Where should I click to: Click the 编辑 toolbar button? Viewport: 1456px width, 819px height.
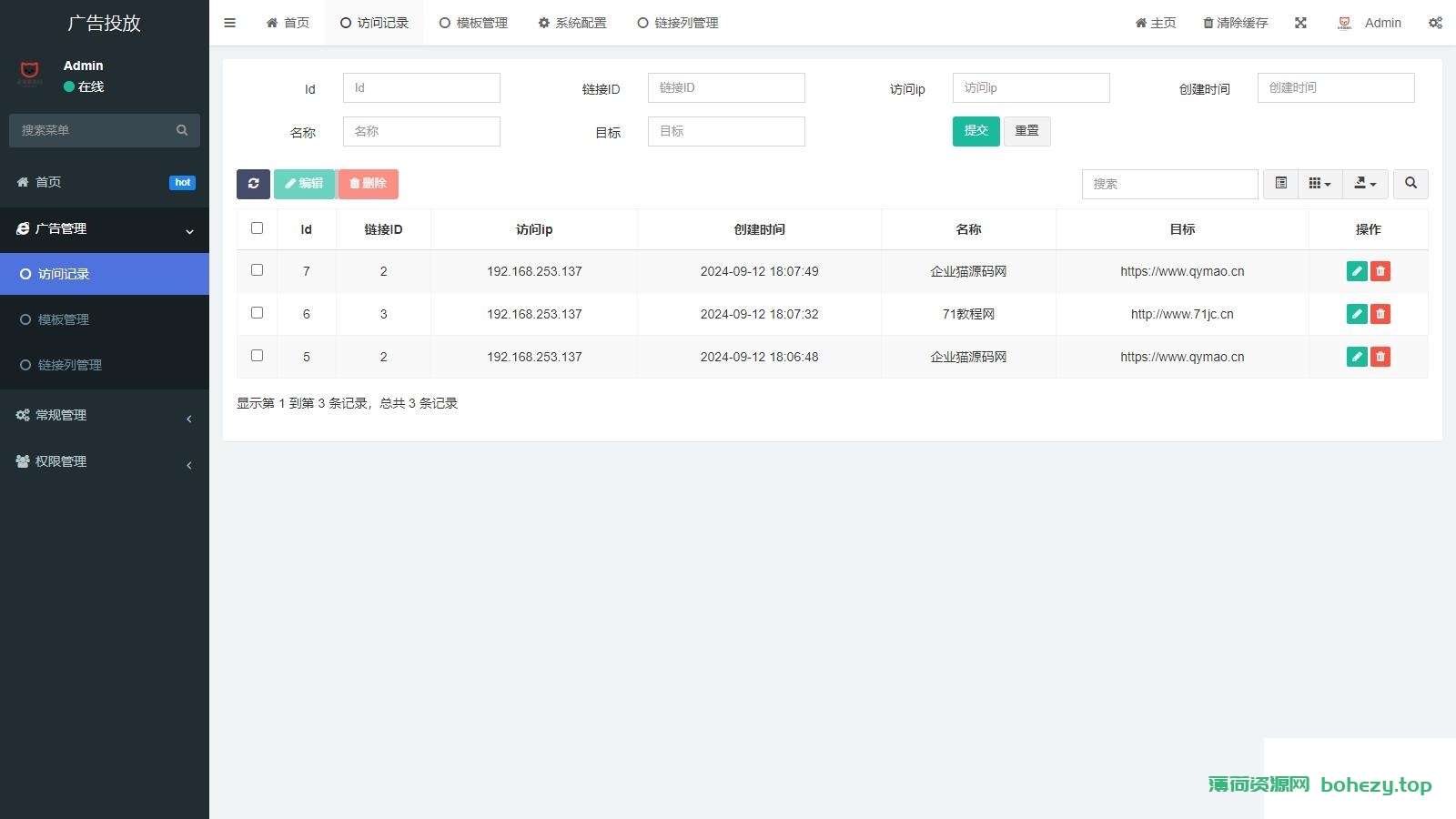(x=304, y=184)
